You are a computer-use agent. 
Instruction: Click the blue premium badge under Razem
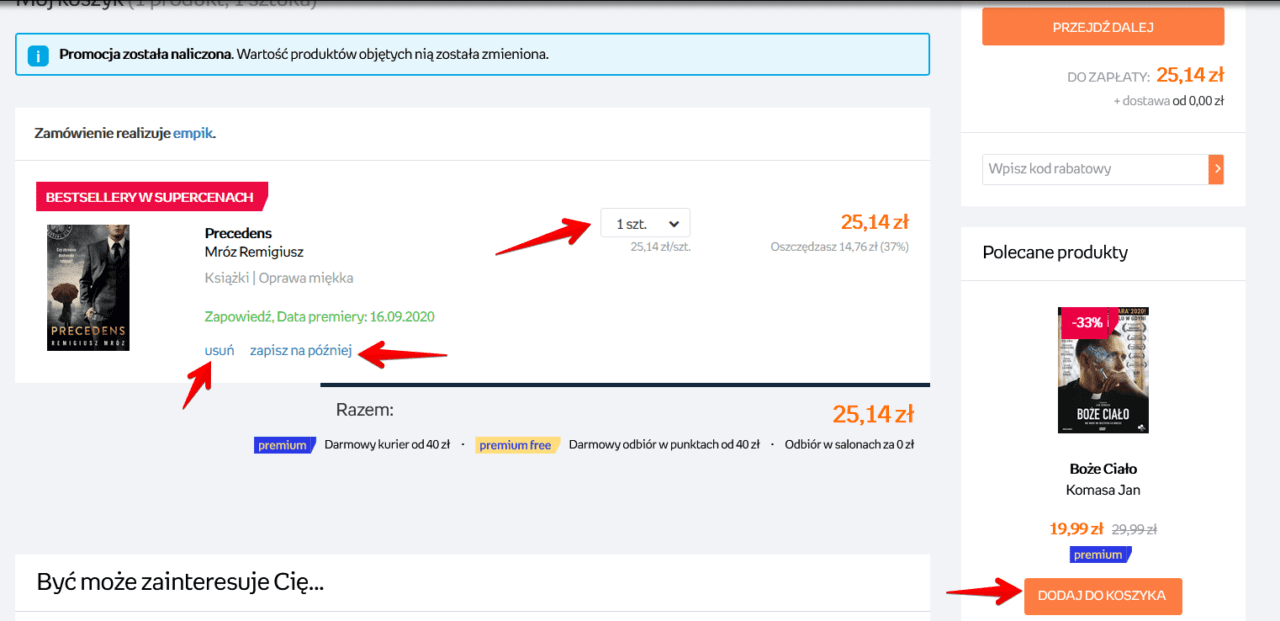tap(284, 445)
